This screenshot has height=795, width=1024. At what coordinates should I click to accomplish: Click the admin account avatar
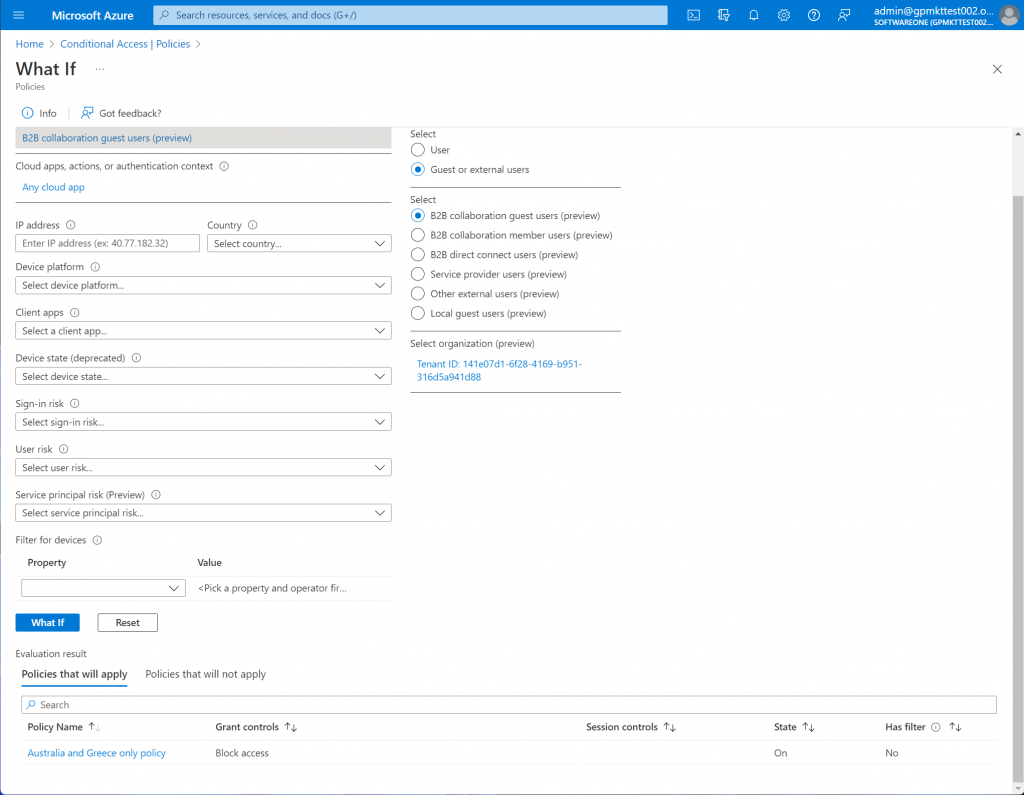1009,15
